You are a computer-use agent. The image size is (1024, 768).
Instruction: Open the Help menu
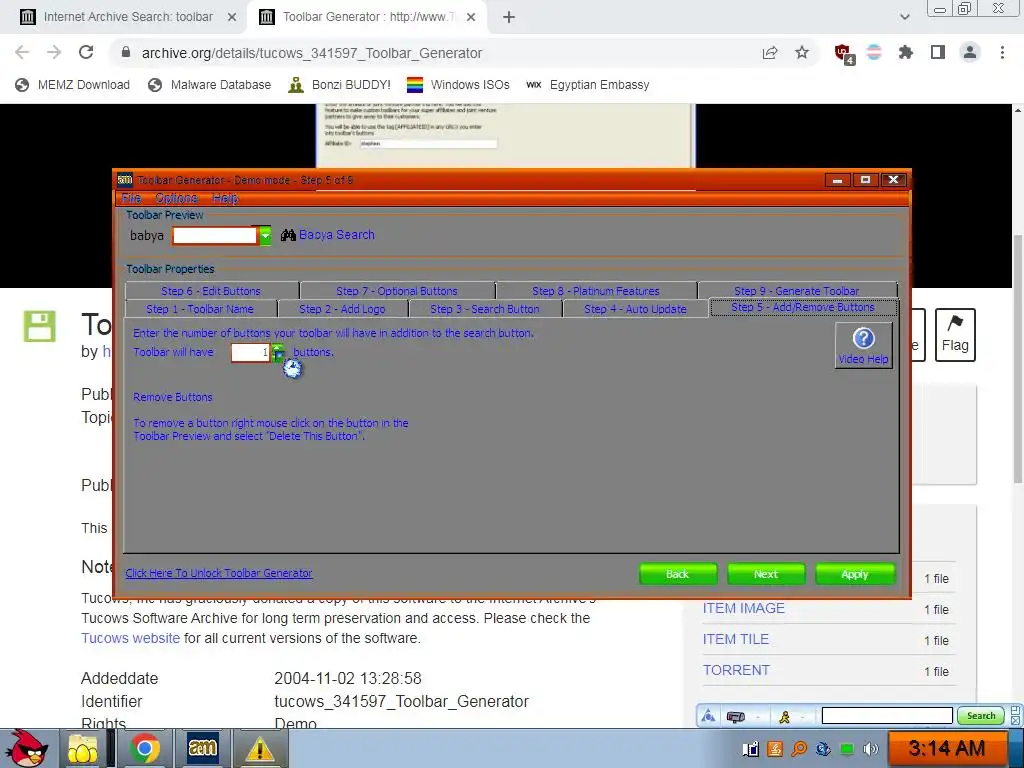click(x=225, y=198)
